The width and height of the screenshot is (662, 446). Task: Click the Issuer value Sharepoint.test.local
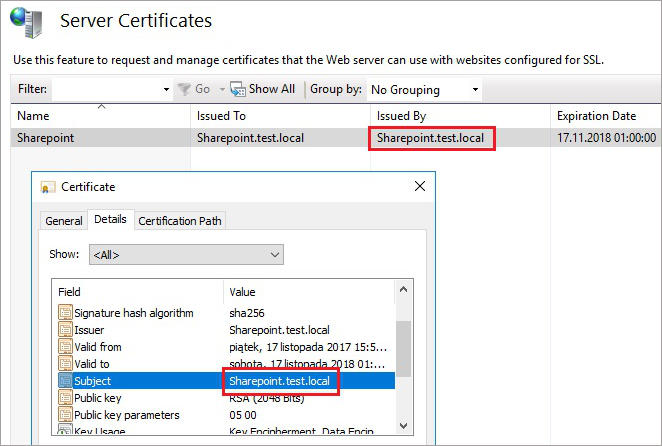tap(279, 330)
